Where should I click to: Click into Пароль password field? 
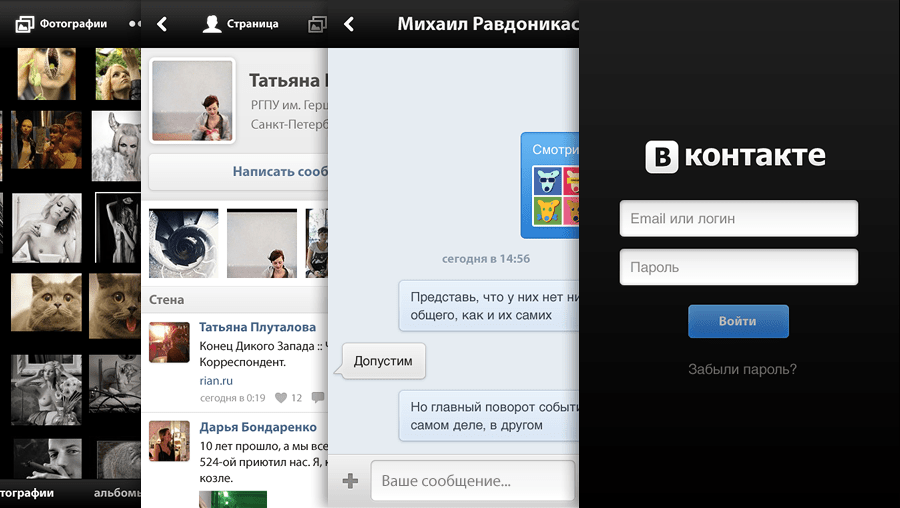pos(739,267)
